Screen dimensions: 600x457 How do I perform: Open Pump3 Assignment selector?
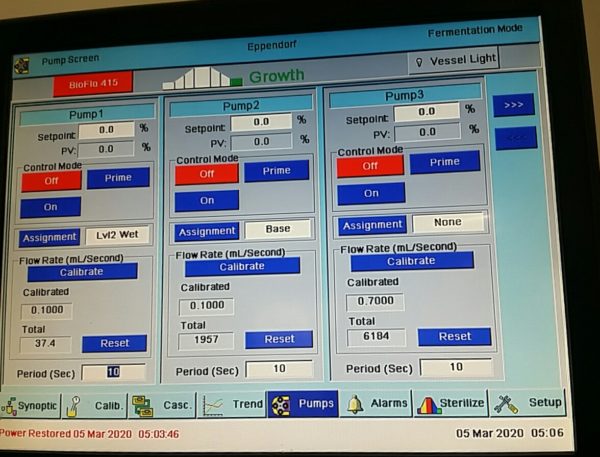[371, 225]
